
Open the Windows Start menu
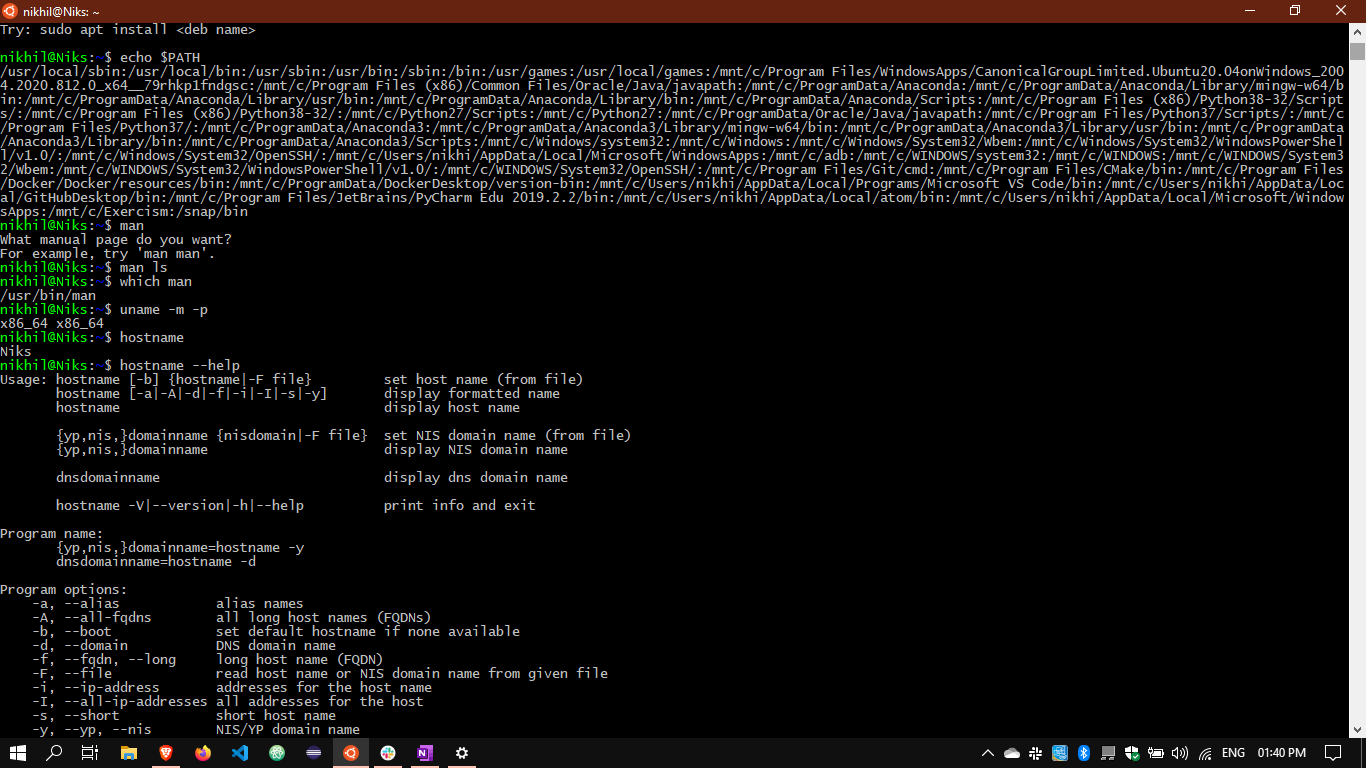(x=18, y=753)
